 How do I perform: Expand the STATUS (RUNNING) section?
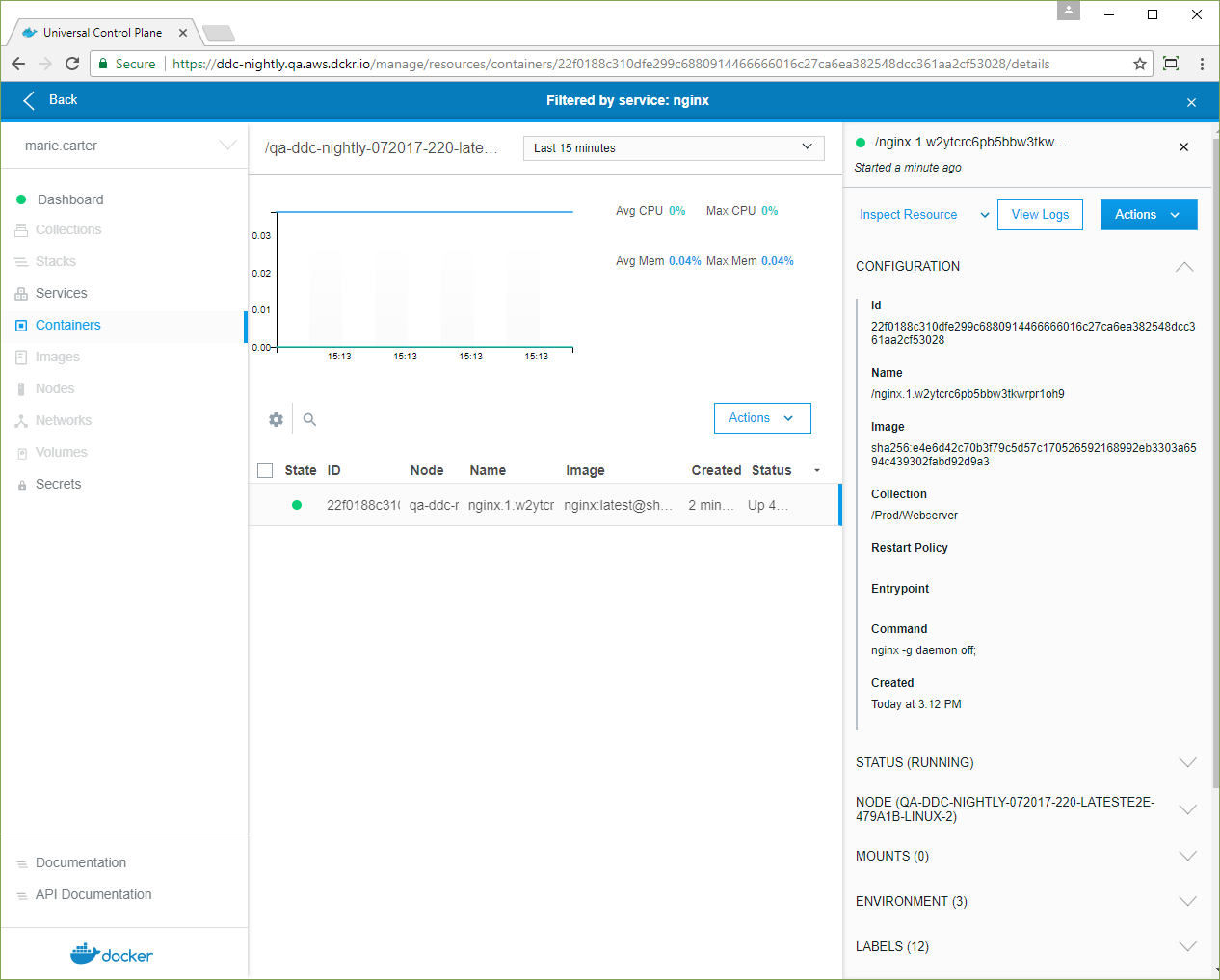click(x=1187, y=762)
